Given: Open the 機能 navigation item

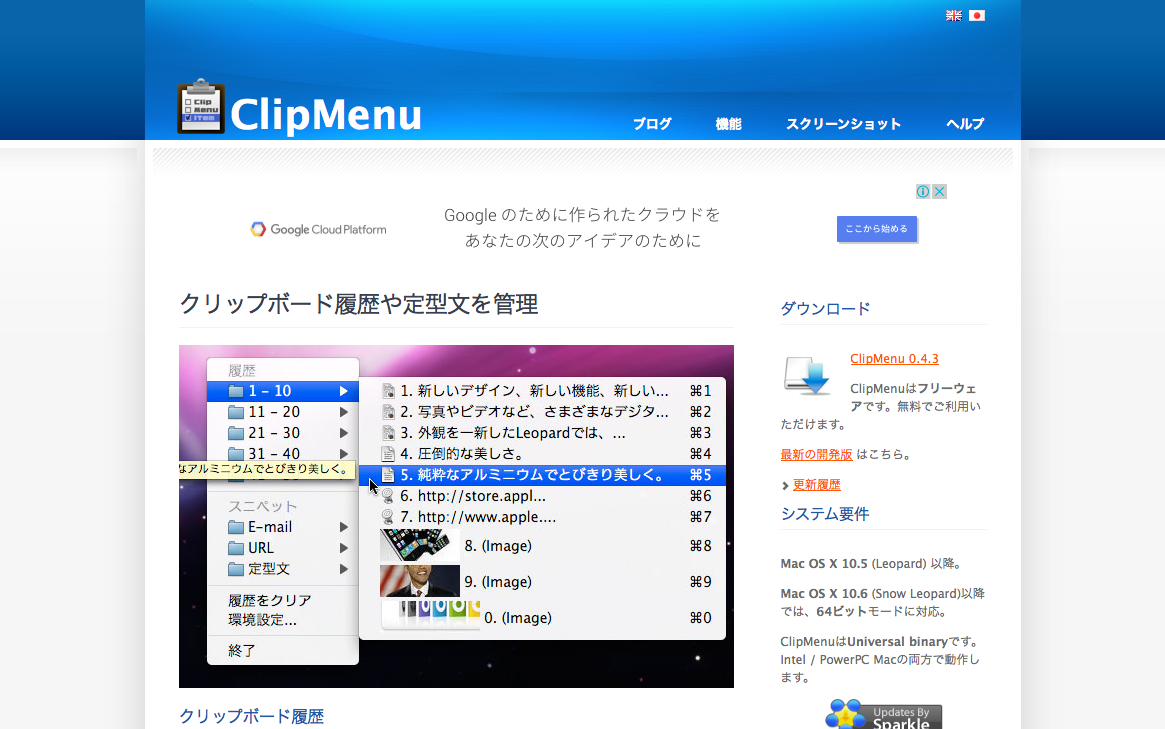Looking at the screenshot, I should (728, 124).
